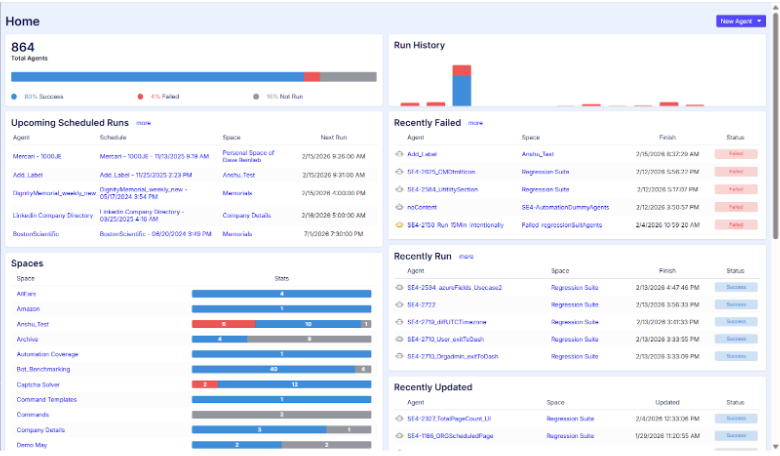Open the New Agent dropdown
Screen dimensions: 780x456
pos(740,21)
